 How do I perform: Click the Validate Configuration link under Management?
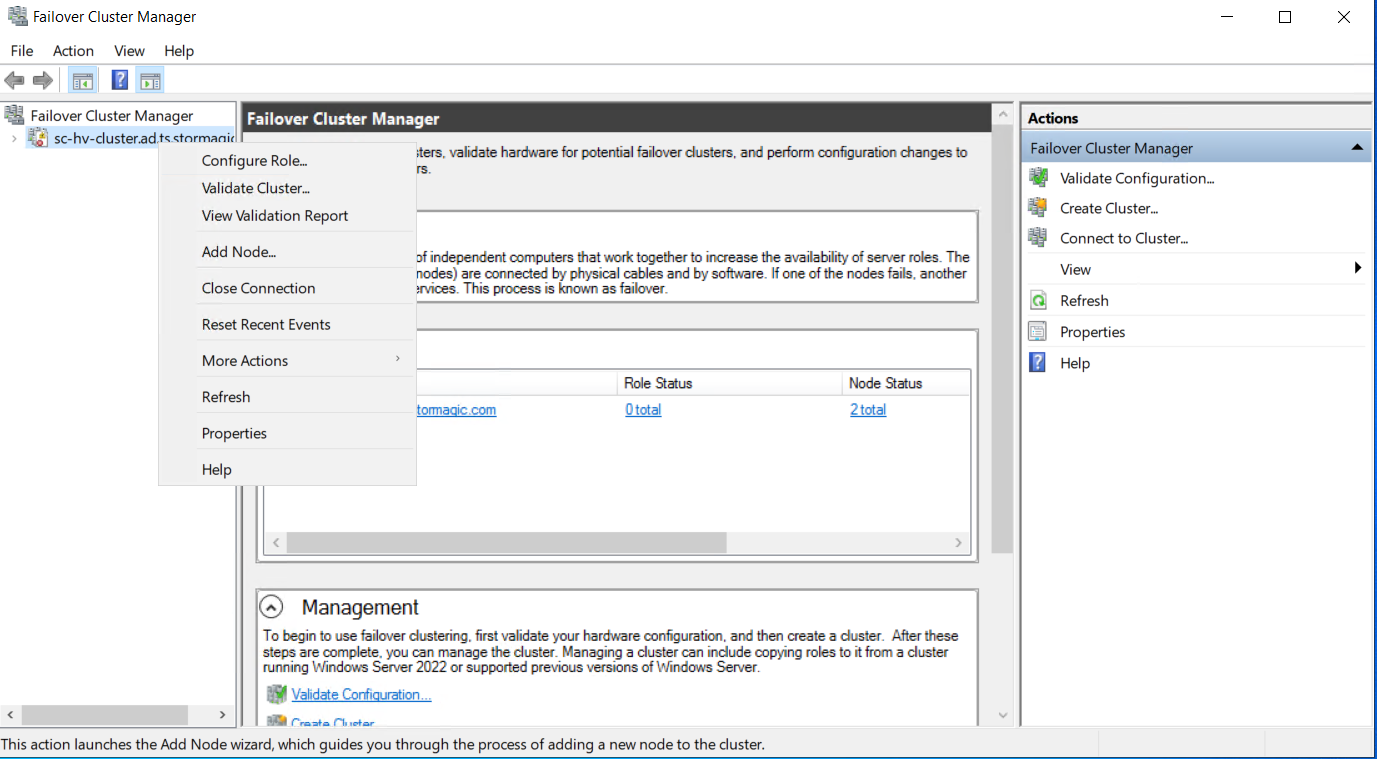click(x=361, y=694)
